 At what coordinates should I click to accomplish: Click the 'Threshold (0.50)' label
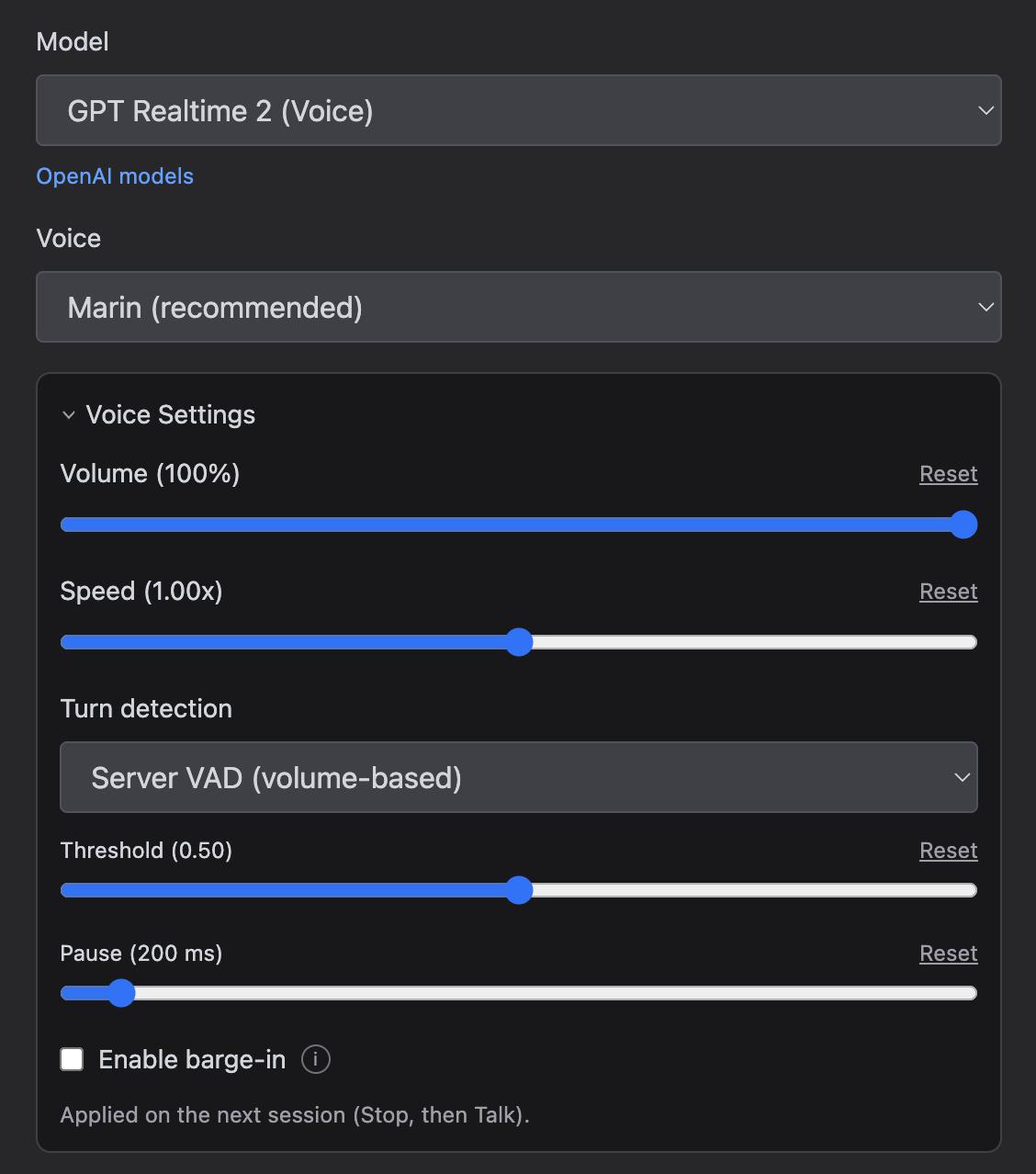tap(146, 851)
